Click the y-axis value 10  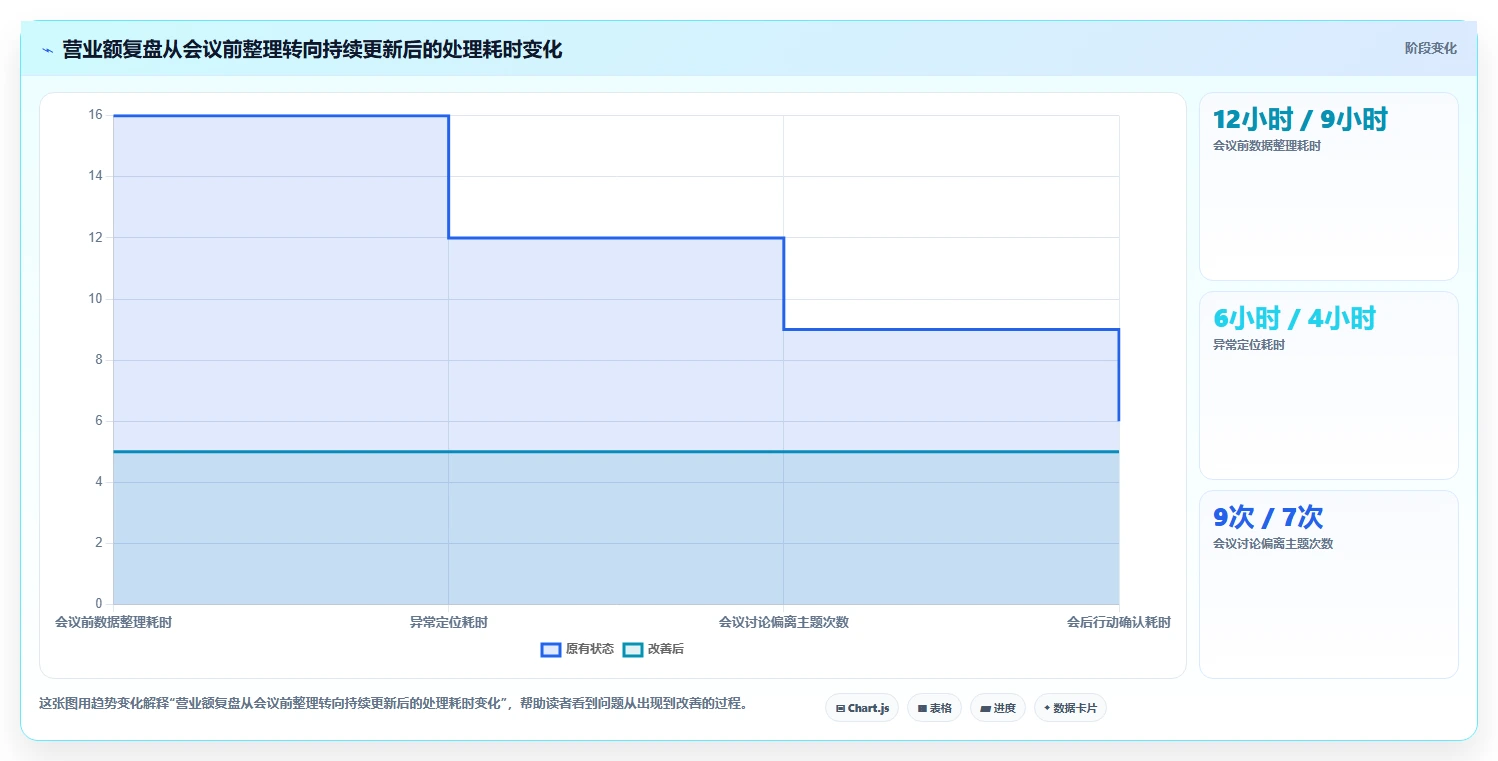pos(95,298)
